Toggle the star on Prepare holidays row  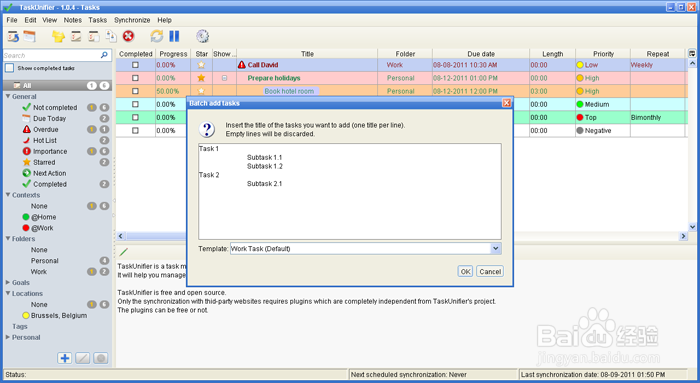tap(201, 78)
